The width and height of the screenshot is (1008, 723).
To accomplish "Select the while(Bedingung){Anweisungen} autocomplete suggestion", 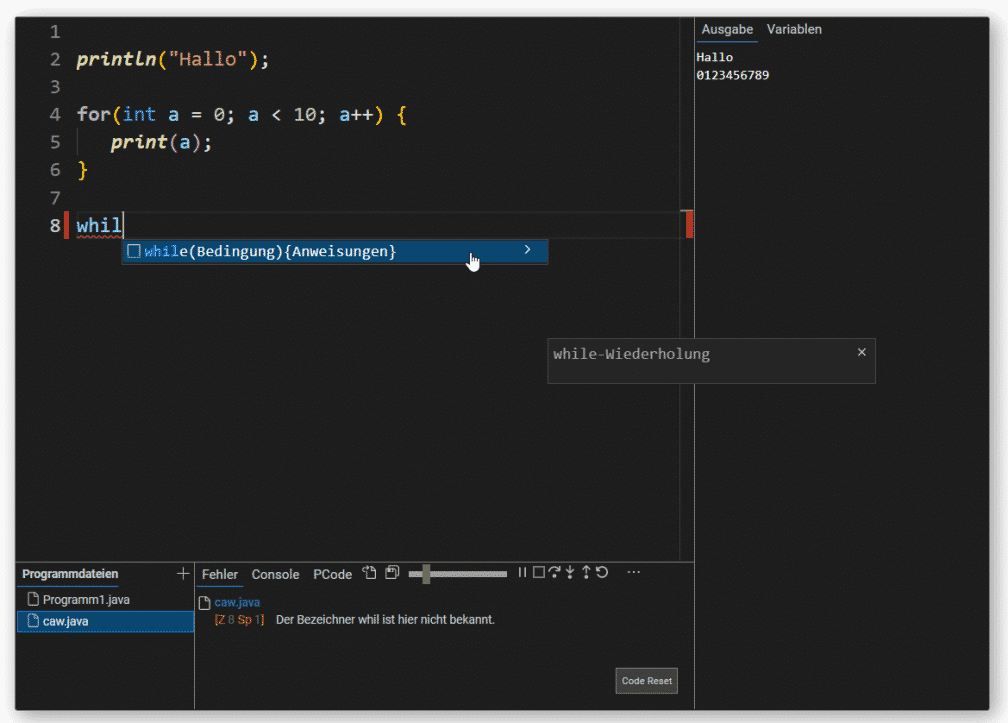I will [270, 252].
